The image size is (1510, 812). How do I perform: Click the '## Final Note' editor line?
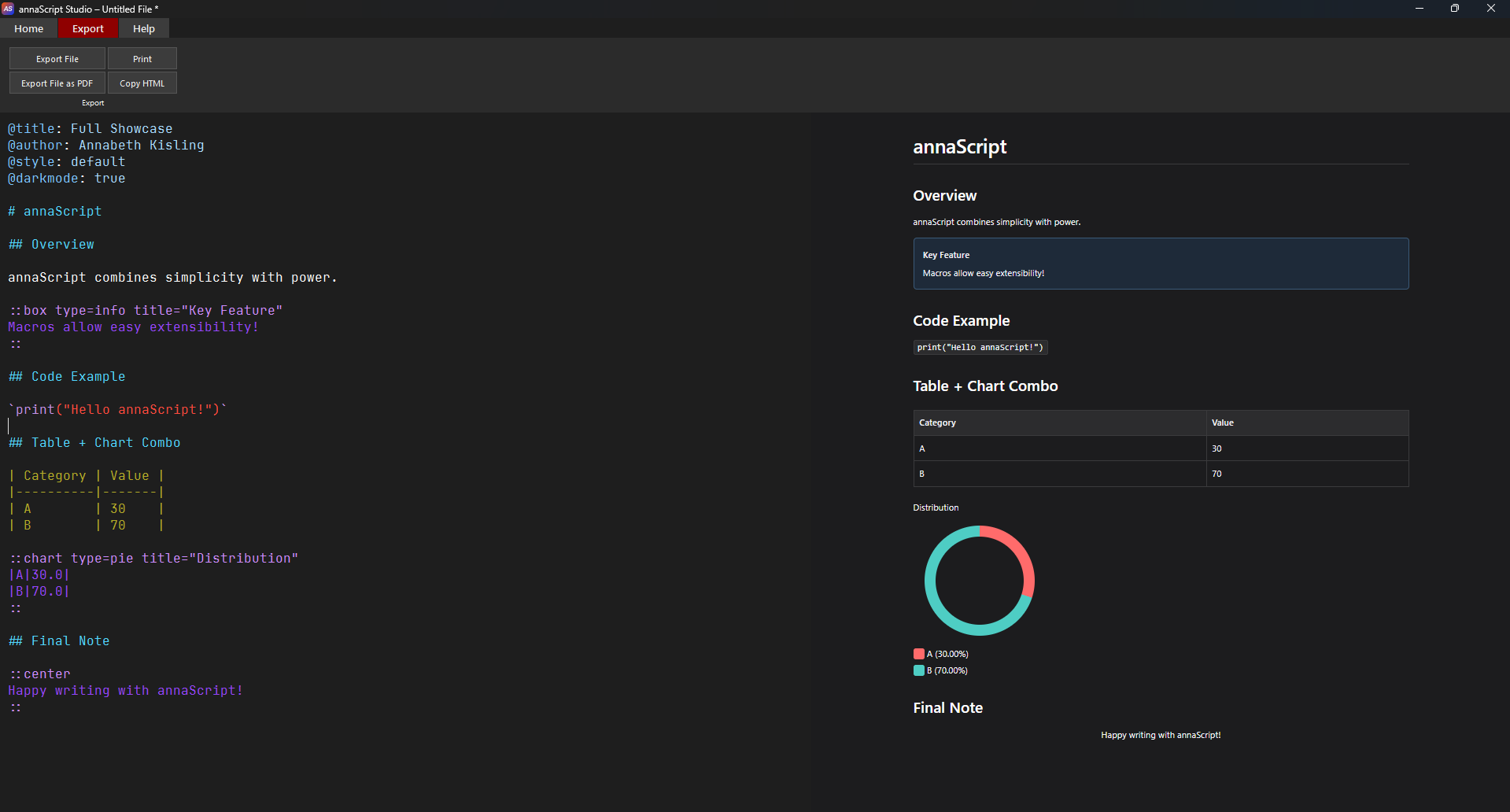(x=58, y=641)
